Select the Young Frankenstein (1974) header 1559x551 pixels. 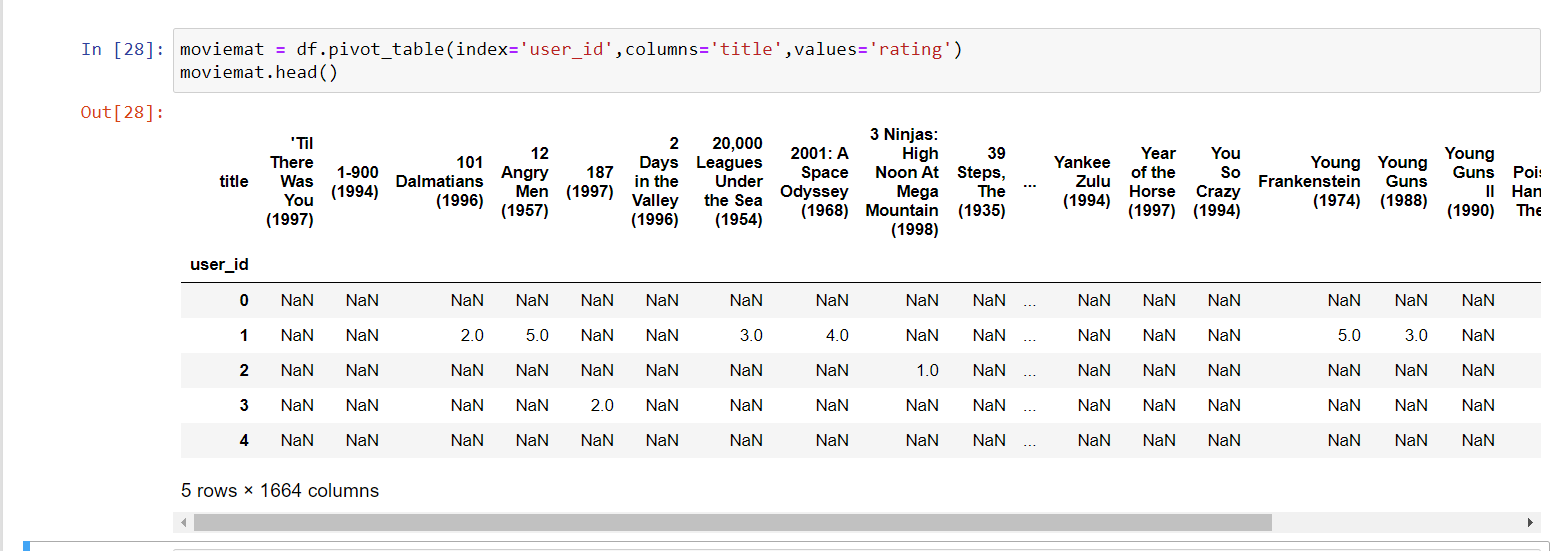[1310, 182]
